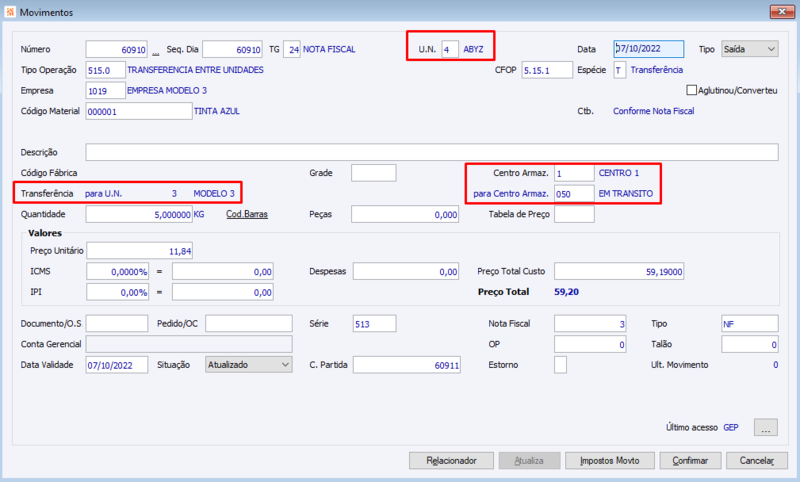Click the Espécie field containing T

click(619, 70)
